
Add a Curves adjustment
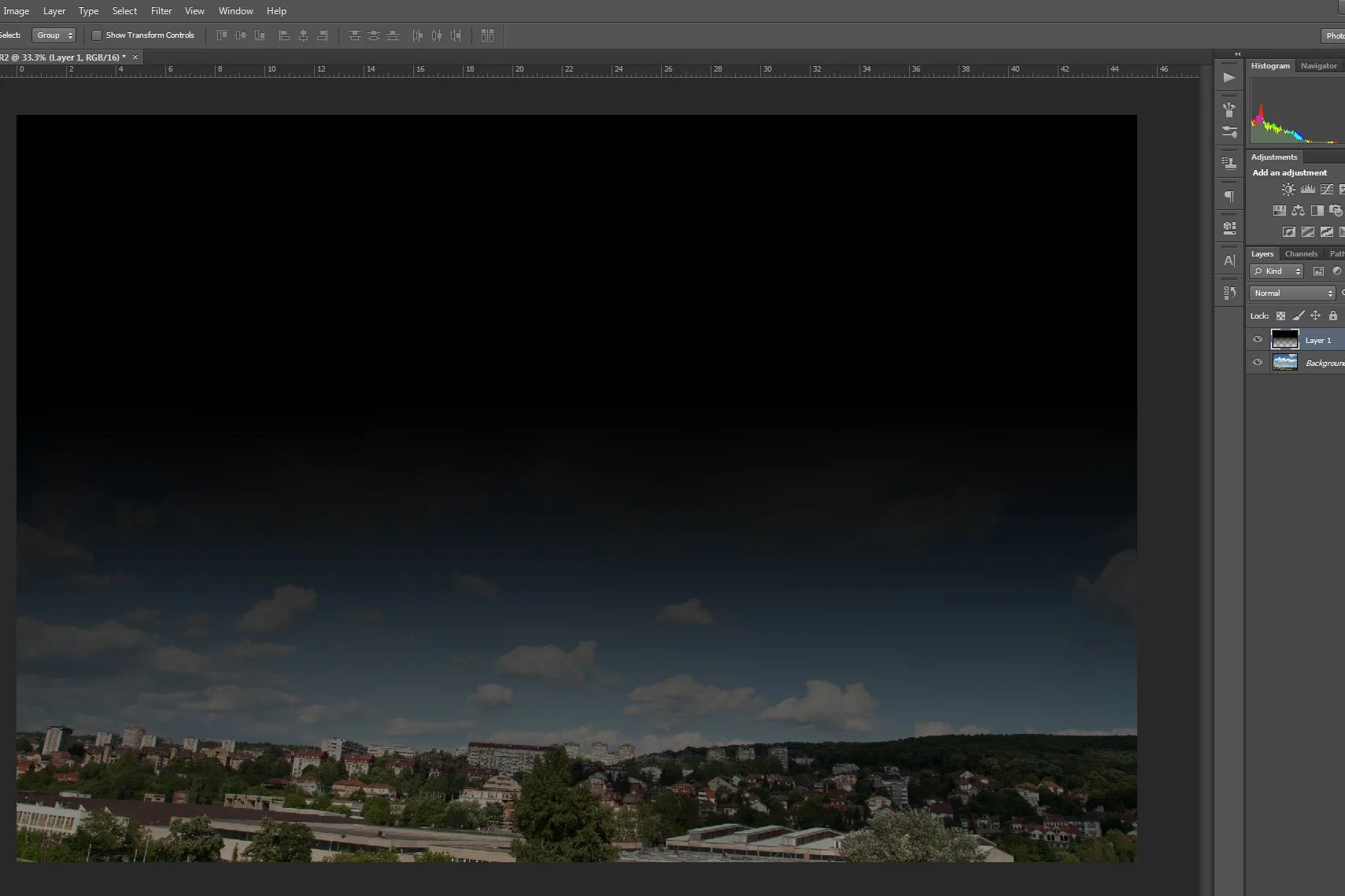coord(1326,190)
